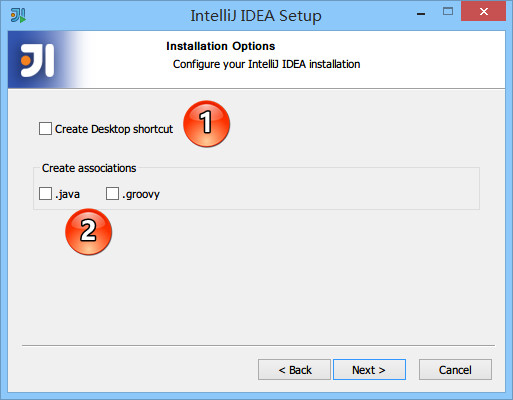Viewport: 513px width, 400px height.
Task: Check the .java association box
Action: pos(45,193)
